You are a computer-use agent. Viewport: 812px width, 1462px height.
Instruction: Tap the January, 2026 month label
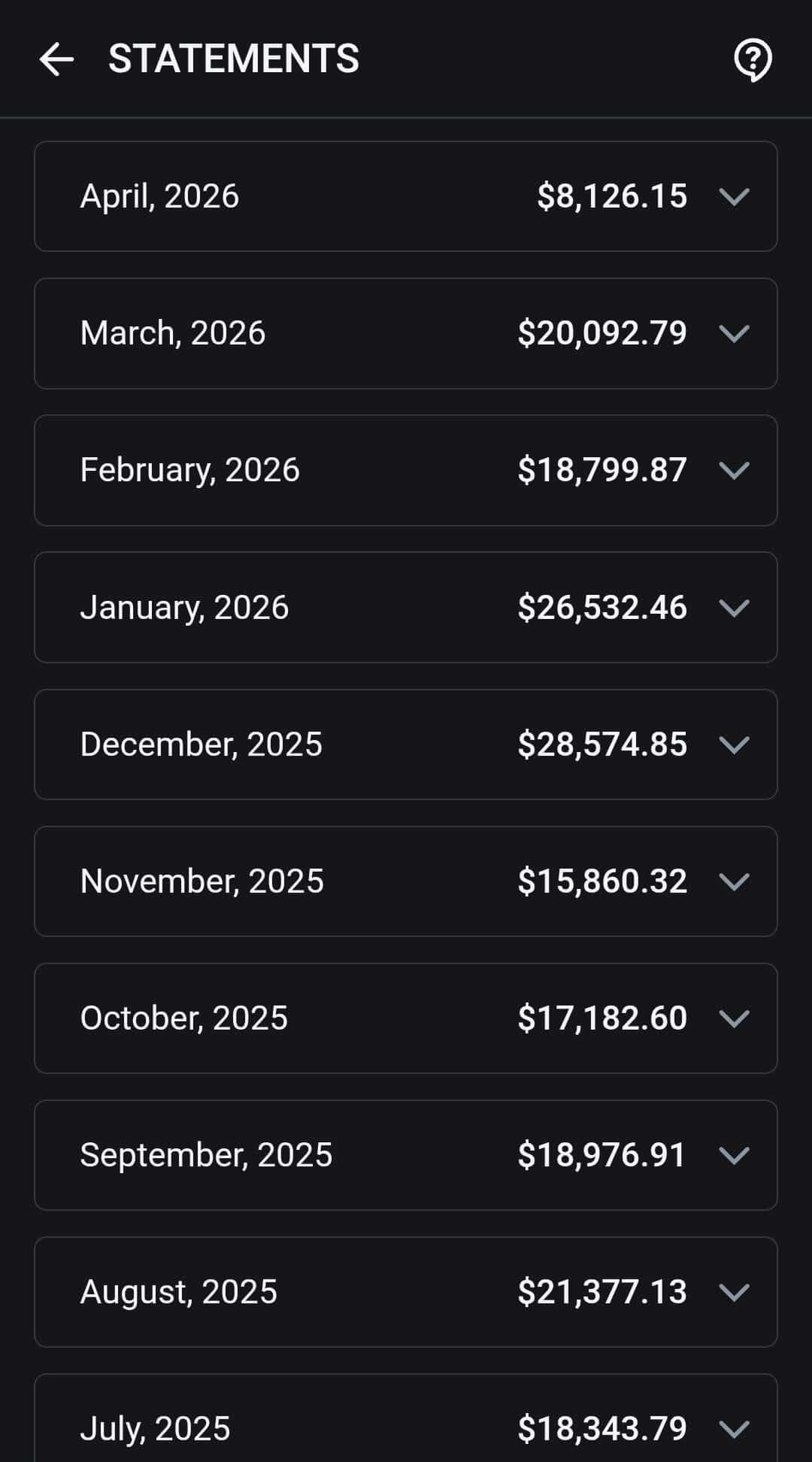184,607
